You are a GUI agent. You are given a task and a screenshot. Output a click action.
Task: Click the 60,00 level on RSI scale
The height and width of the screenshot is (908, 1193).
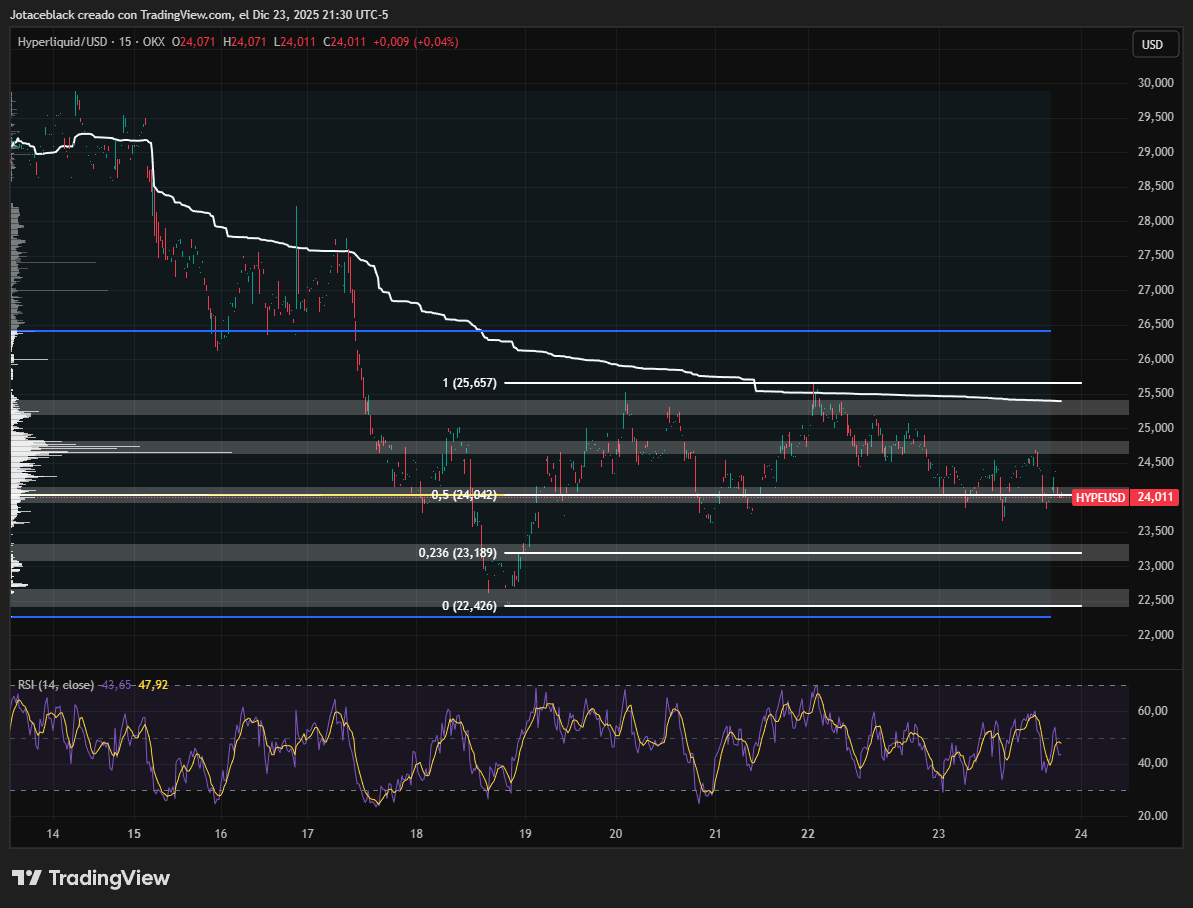[1153, 711]
